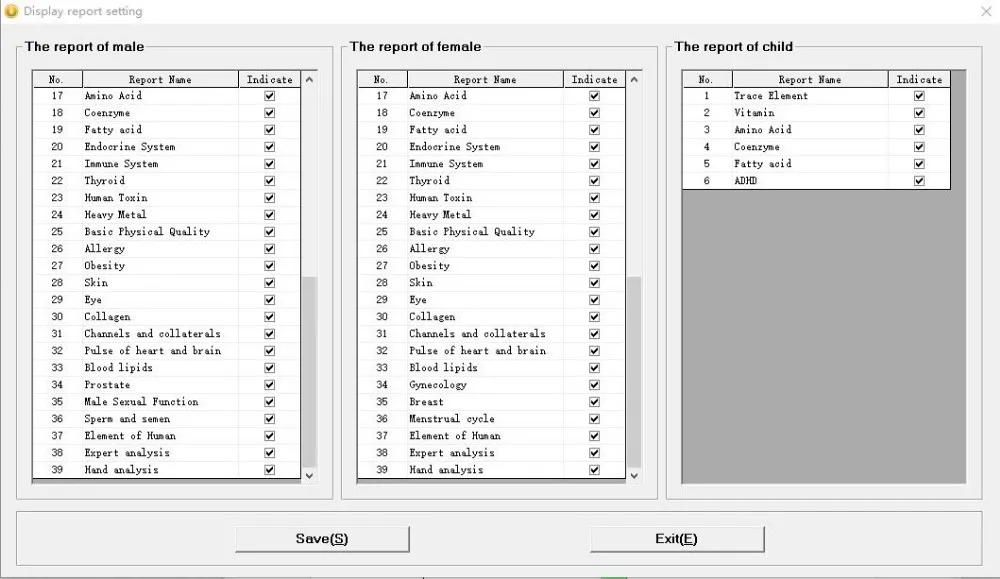Screen dimensions: 1000x579
Task: Toggle the Indicate checkbox for Prostate
Action: pos(268,384)
